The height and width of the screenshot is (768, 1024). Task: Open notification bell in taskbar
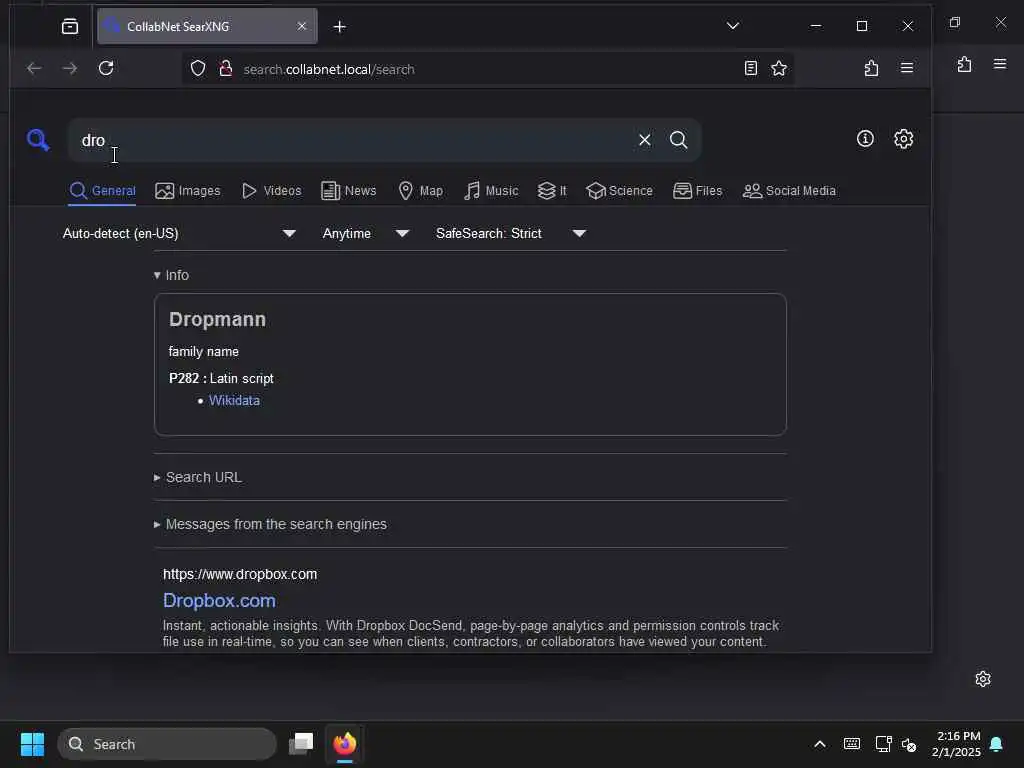pyautogui.click(x=996, y=744)
